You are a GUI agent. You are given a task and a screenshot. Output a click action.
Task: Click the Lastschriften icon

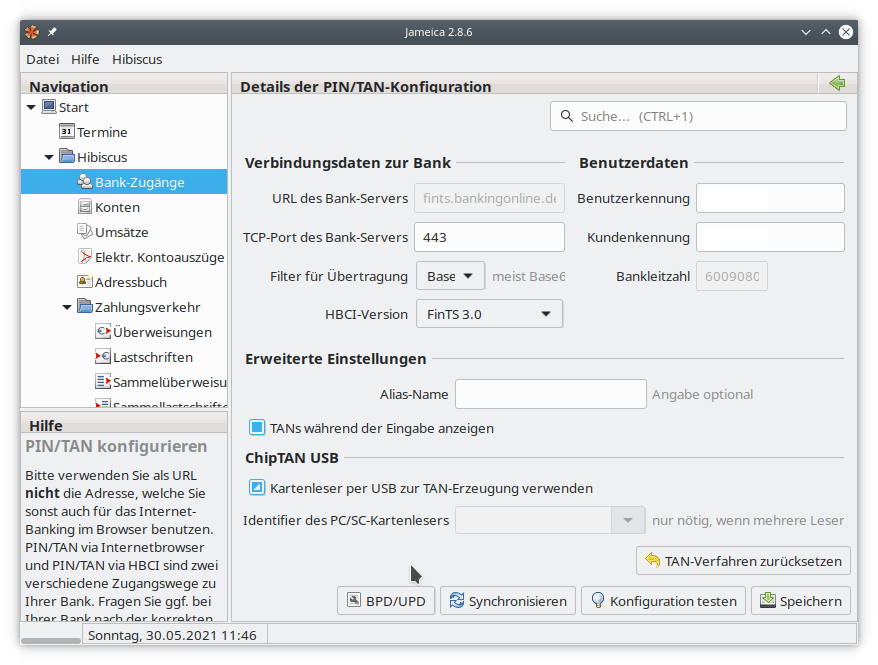pyautogui.click(x=102, y=357)
